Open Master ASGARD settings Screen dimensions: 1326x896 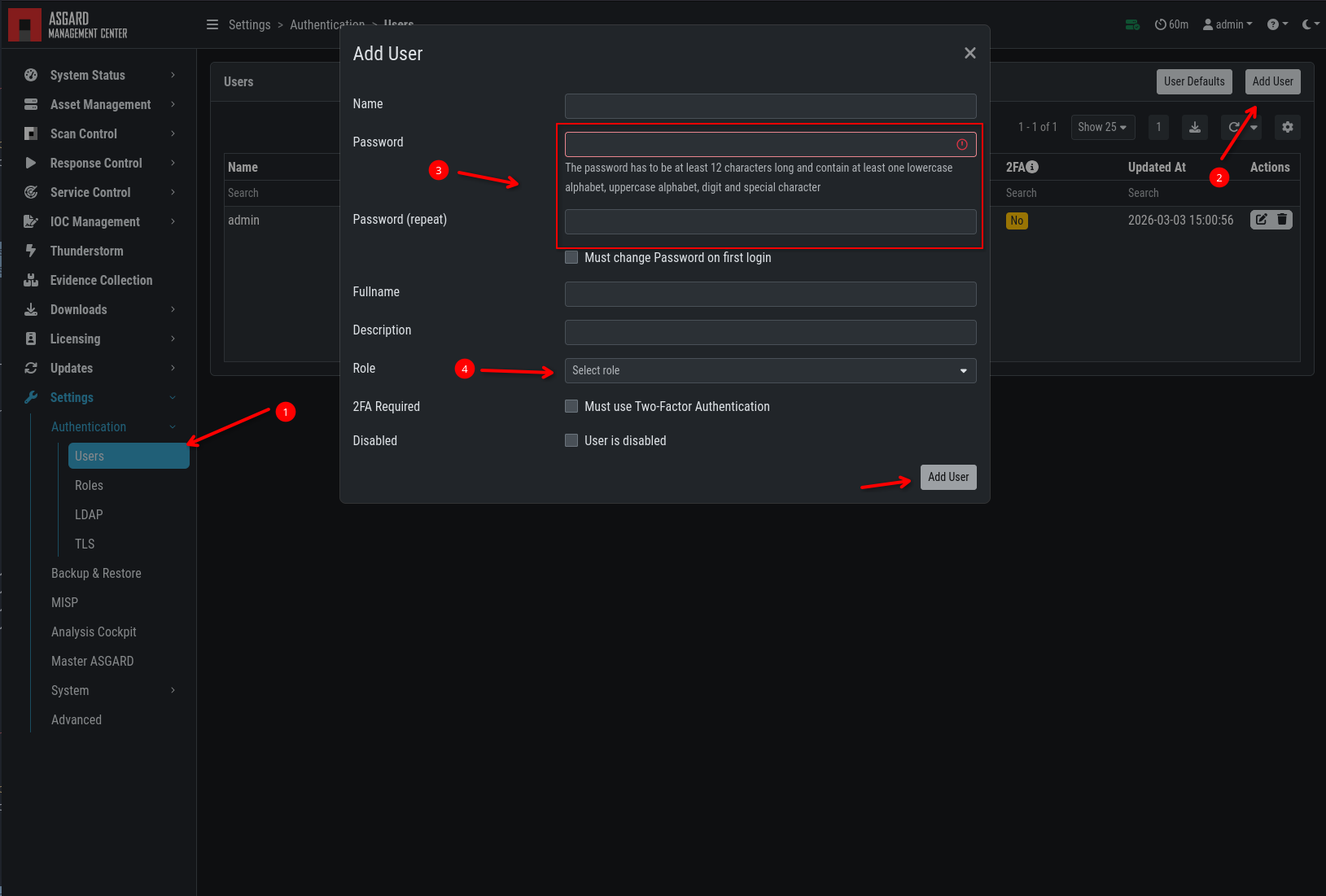(x=92, y=661)
